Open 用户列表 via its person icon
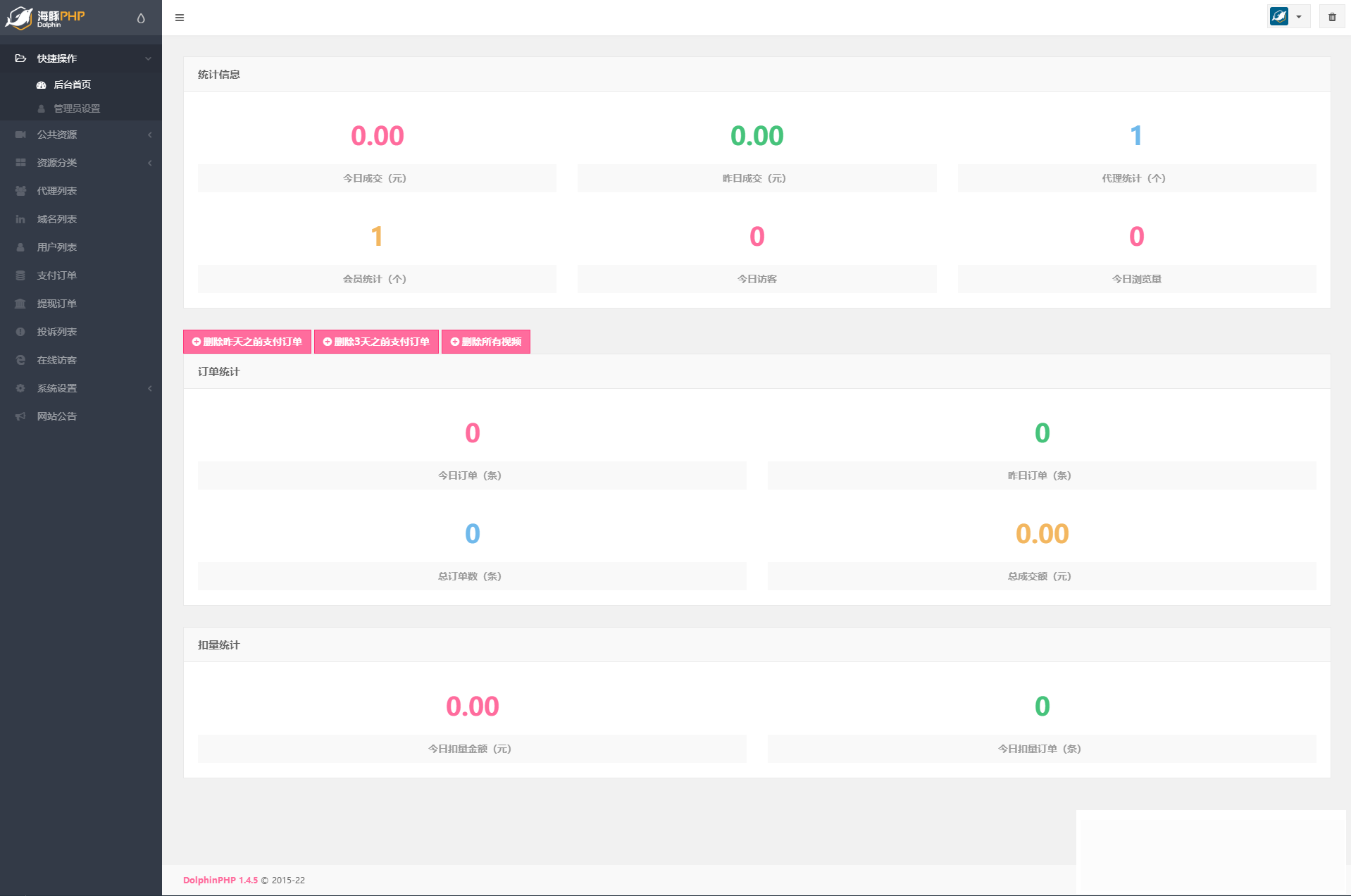 (x=20, y=247)
